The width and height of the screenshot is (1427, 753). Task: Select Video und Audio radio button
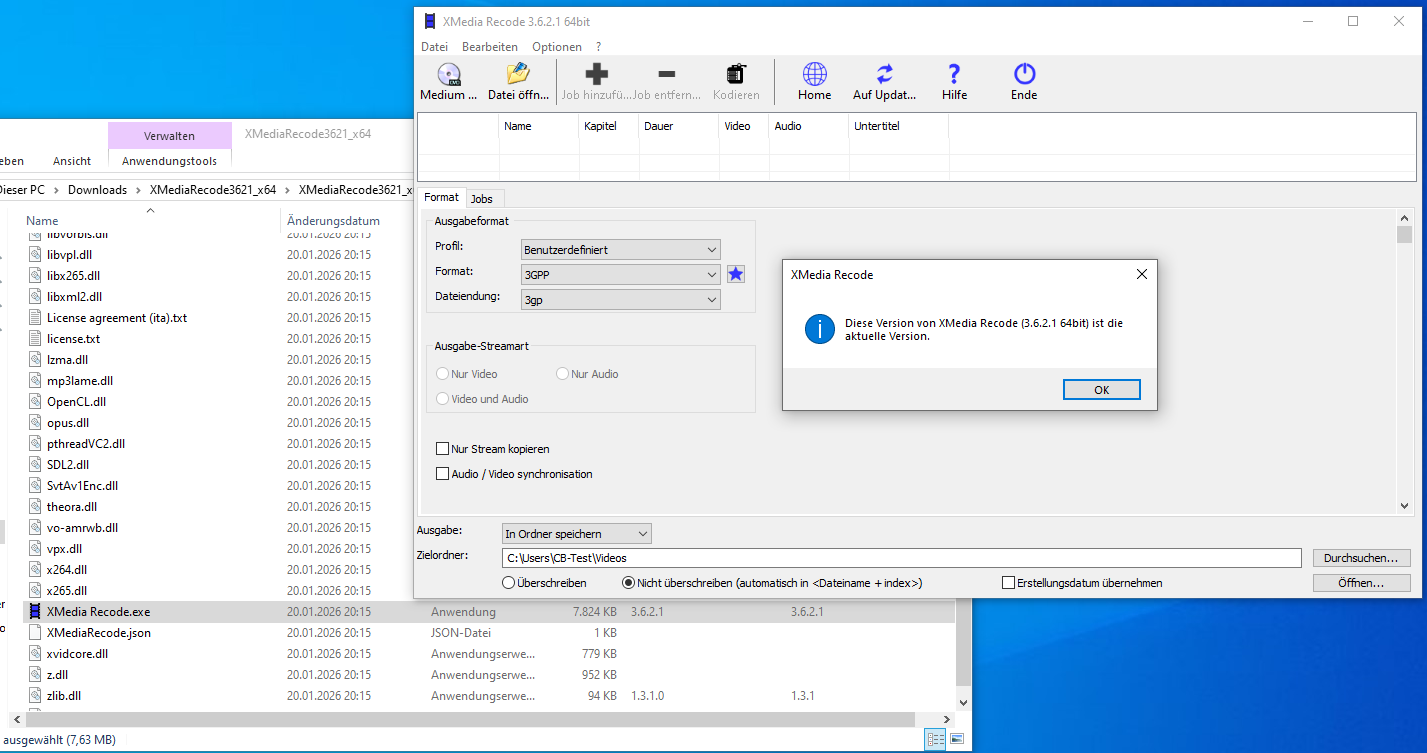coord(442,399)
